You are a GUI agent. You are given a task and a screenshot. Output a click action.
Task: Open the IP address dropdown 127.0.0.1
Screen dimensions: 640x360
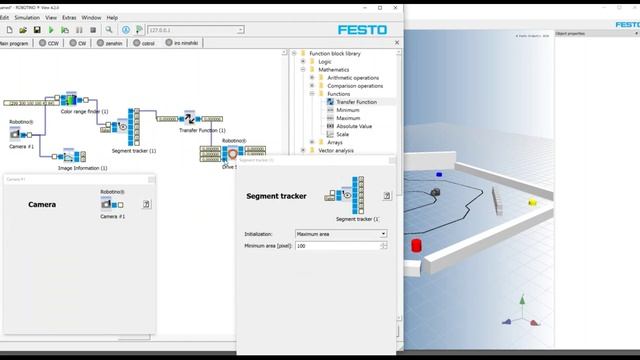(240, 30)
